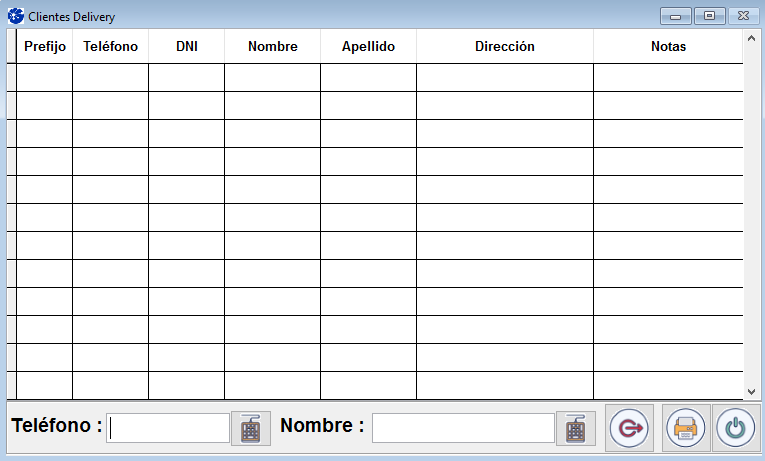The width and height of the screenshot is (765, 461).
Task: Select the DNI column header
Action: pyautogui.click(x=186, y=47)
